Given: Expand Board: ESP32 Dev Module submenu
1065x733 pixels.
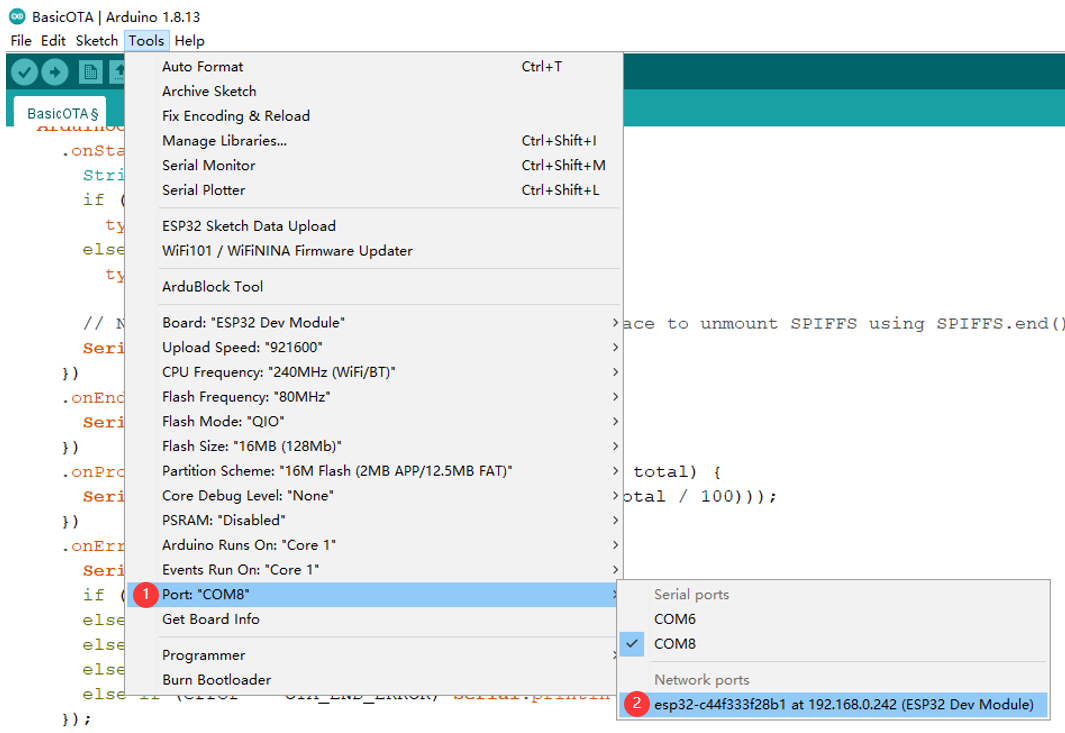Looking at the screenshot, I should pyautogui.click(x=374, y=323).
